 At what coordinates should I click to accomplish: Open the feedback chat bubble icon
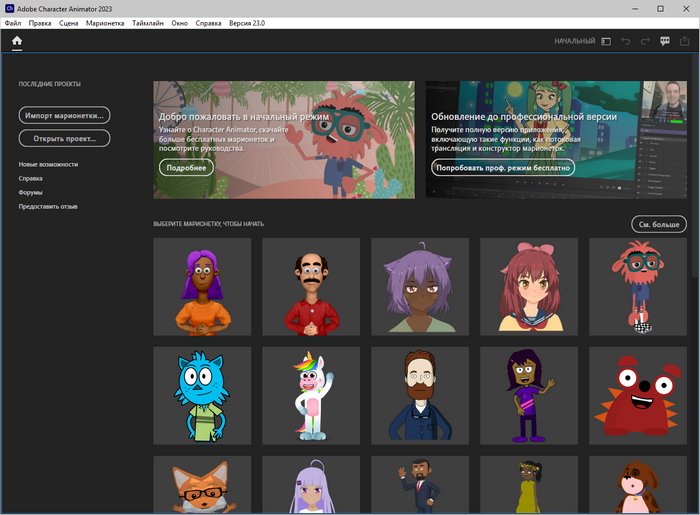point(665,41)
